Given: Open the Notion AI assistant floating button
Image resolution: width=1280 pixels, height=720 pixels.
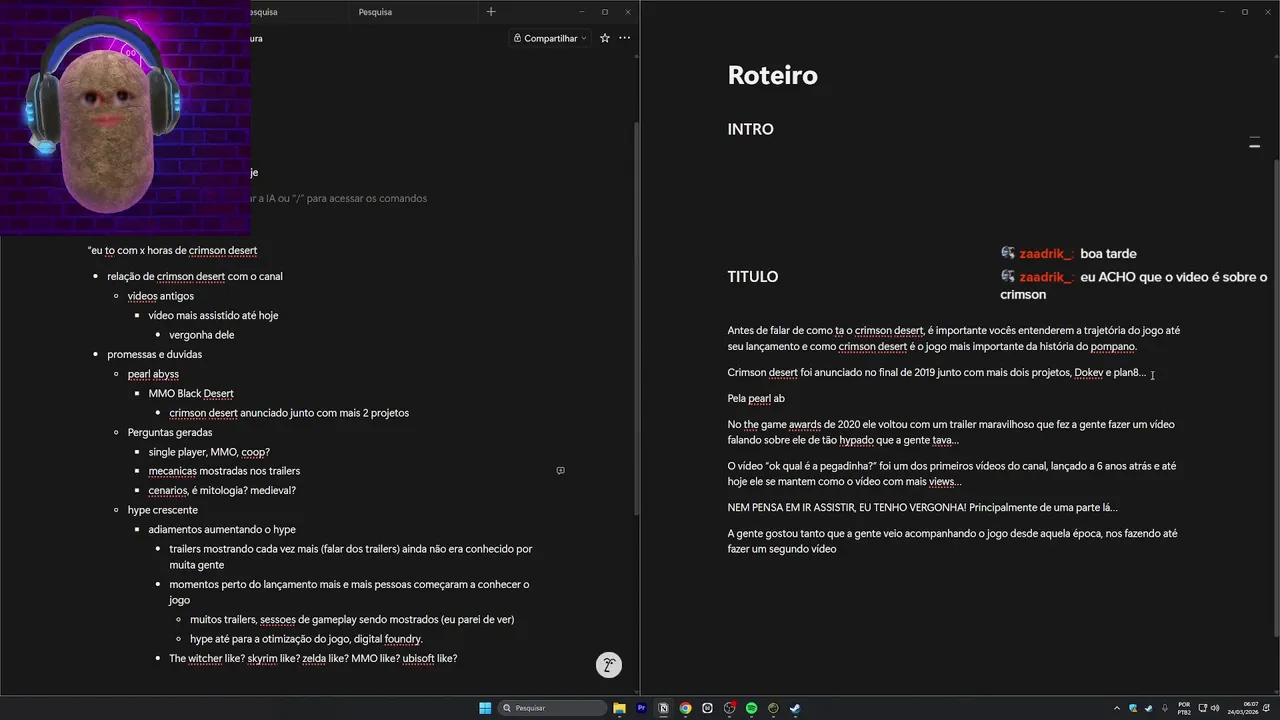Looking at the screenshot, I should [609, 665].
